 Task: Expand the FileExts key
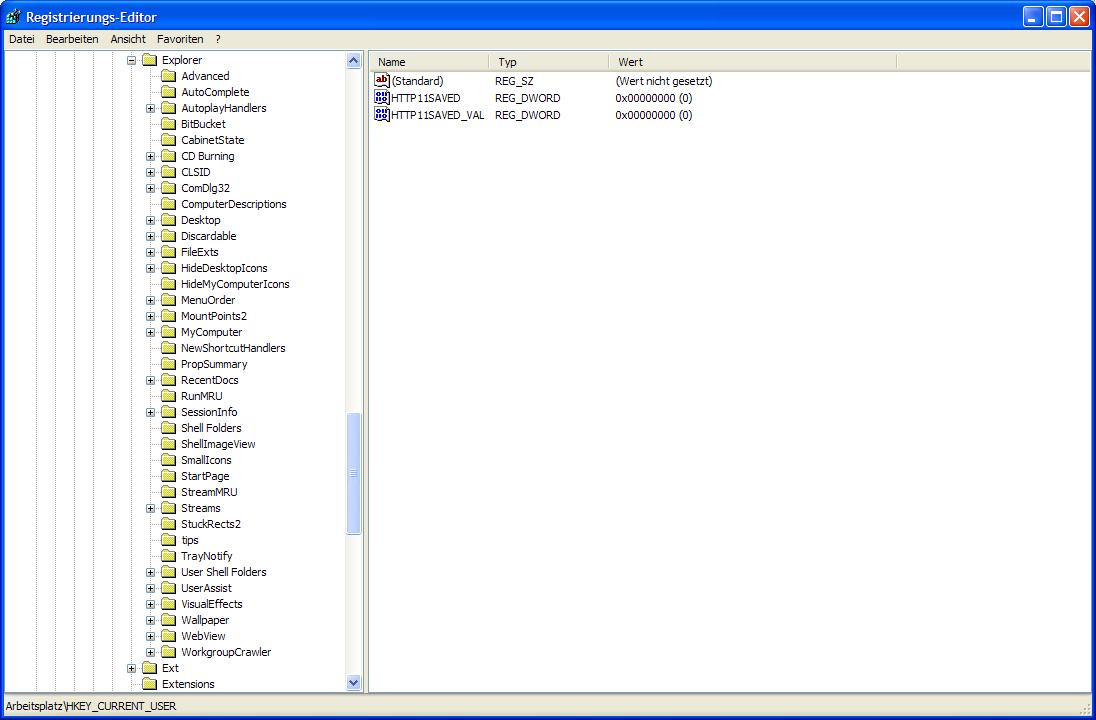click(150, 252)
